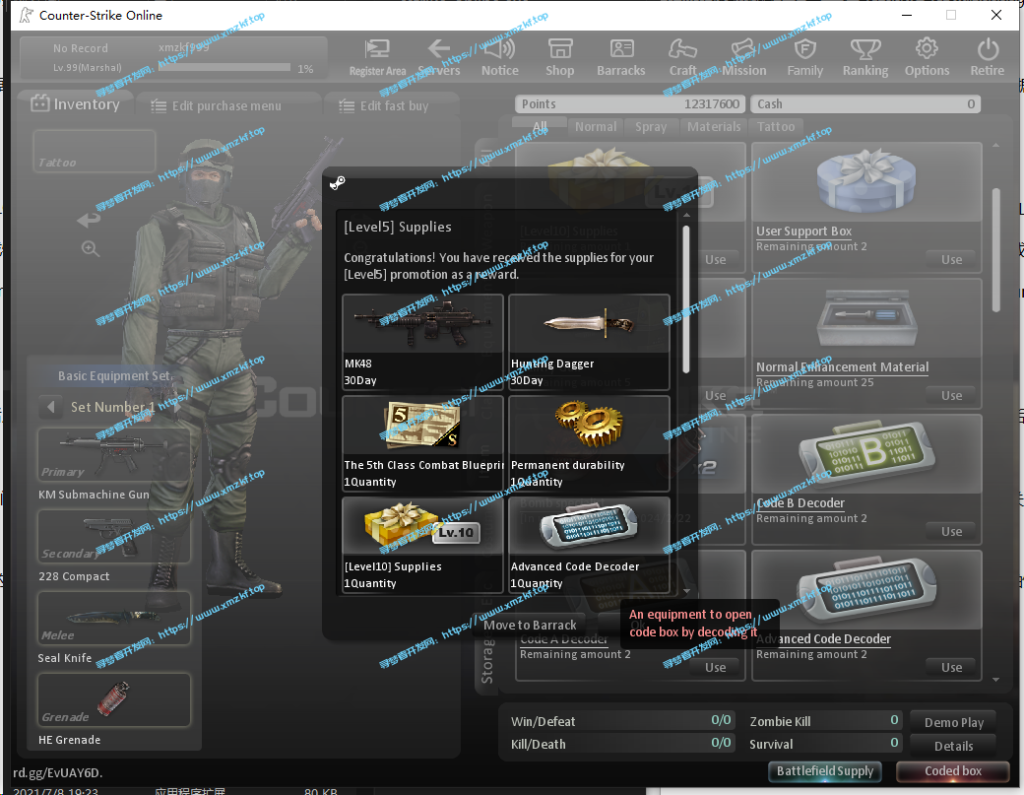Switch to the Tattoo inventory tab
Viewport: 1024px width, 795px height.
coord(776,127)
